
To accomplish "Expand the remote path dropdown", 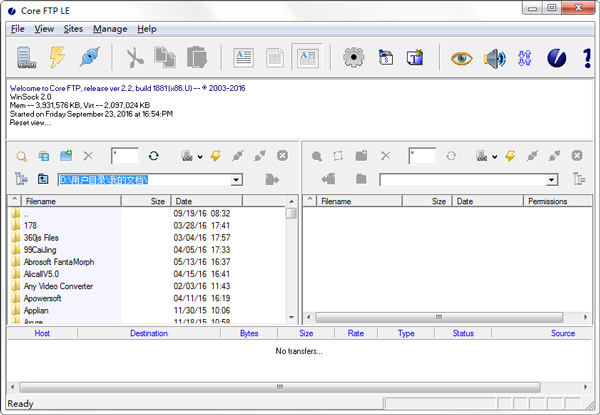I will click(x=550, y=180).
